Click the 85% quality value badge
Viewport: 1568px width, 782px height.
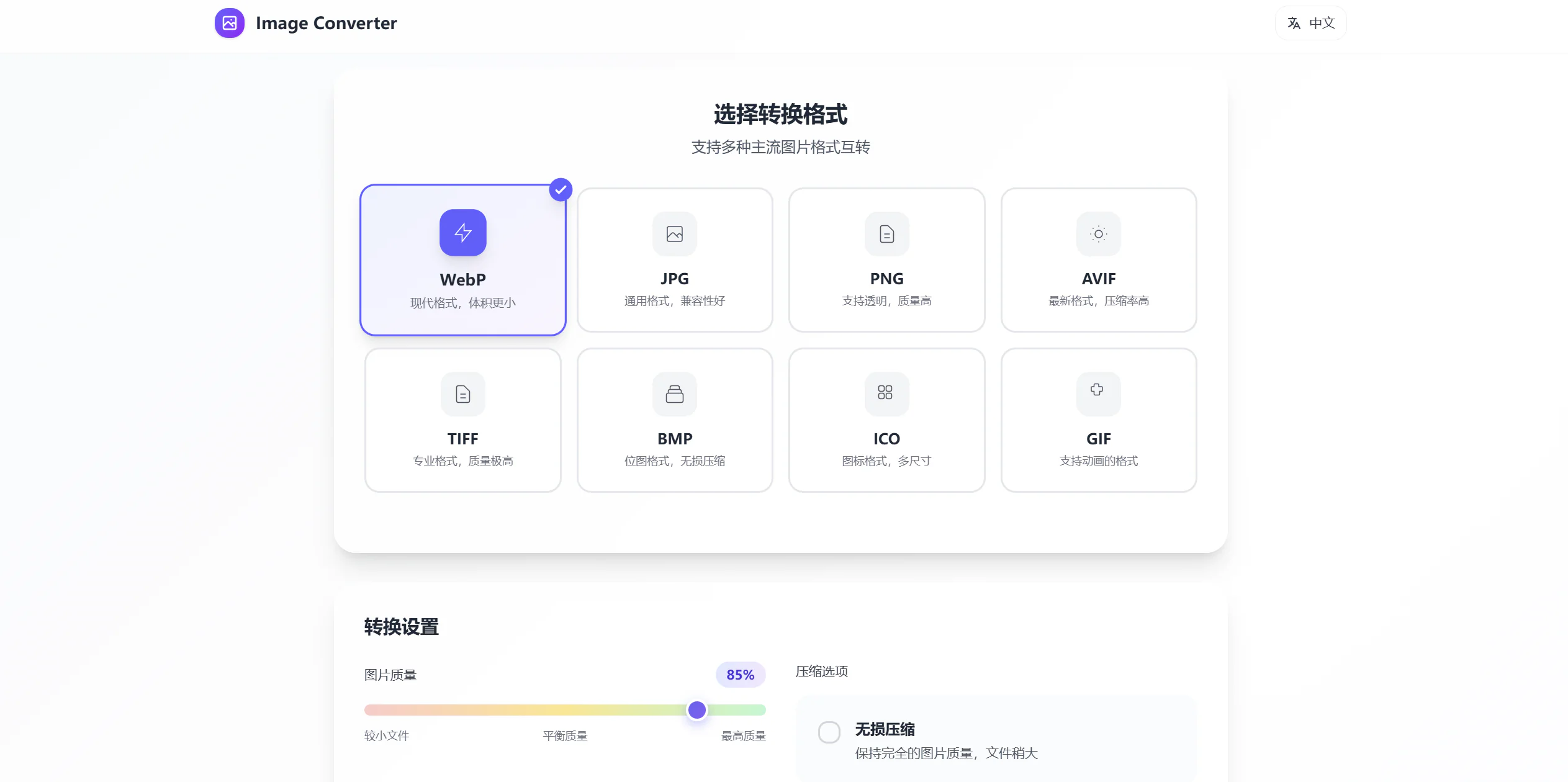740,675
